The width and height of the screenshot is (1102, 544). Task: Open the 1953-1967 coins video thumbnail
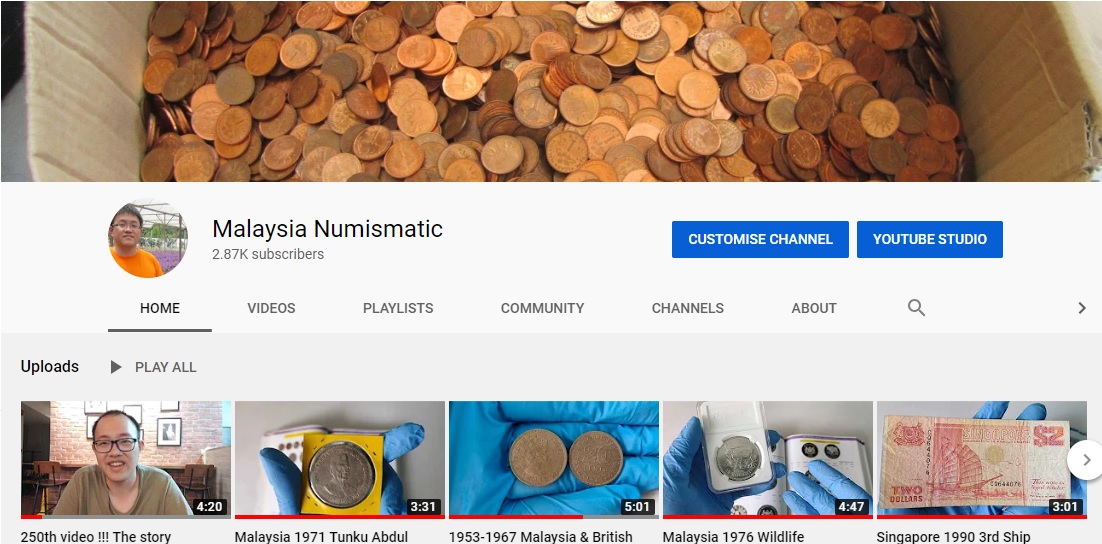tap(554, 458)
